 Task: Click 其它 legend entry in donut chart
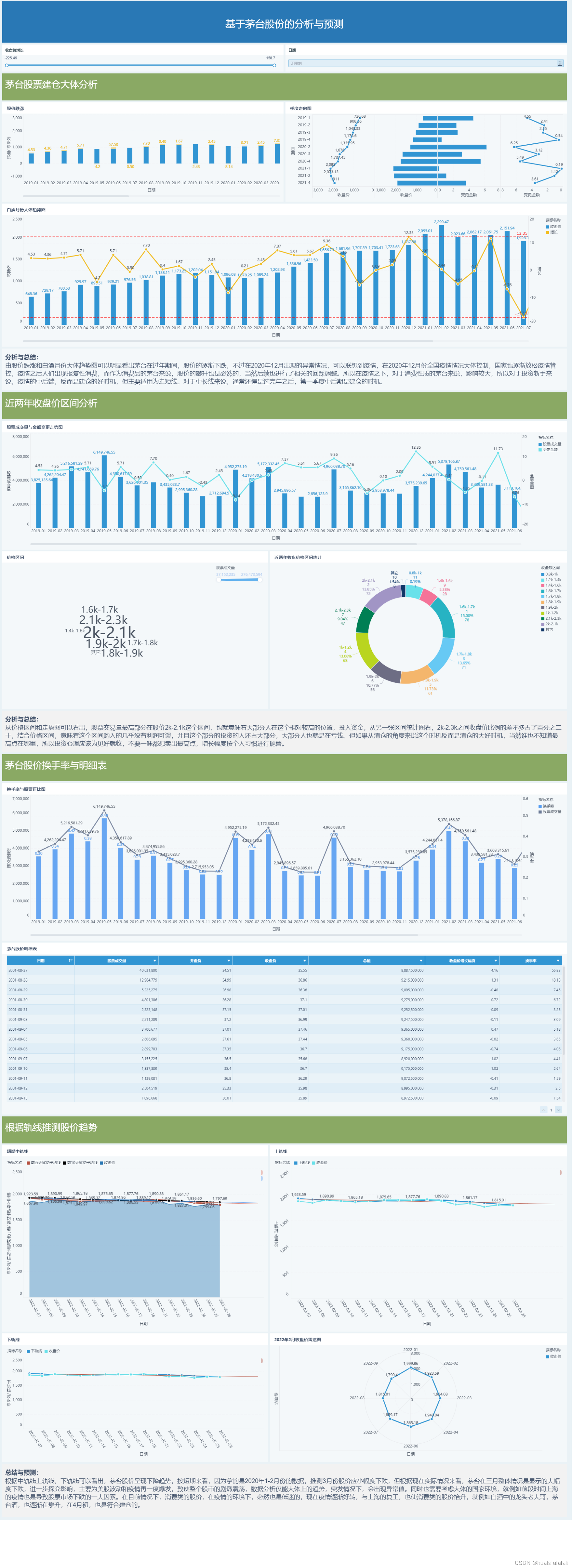tap(548, 629)
